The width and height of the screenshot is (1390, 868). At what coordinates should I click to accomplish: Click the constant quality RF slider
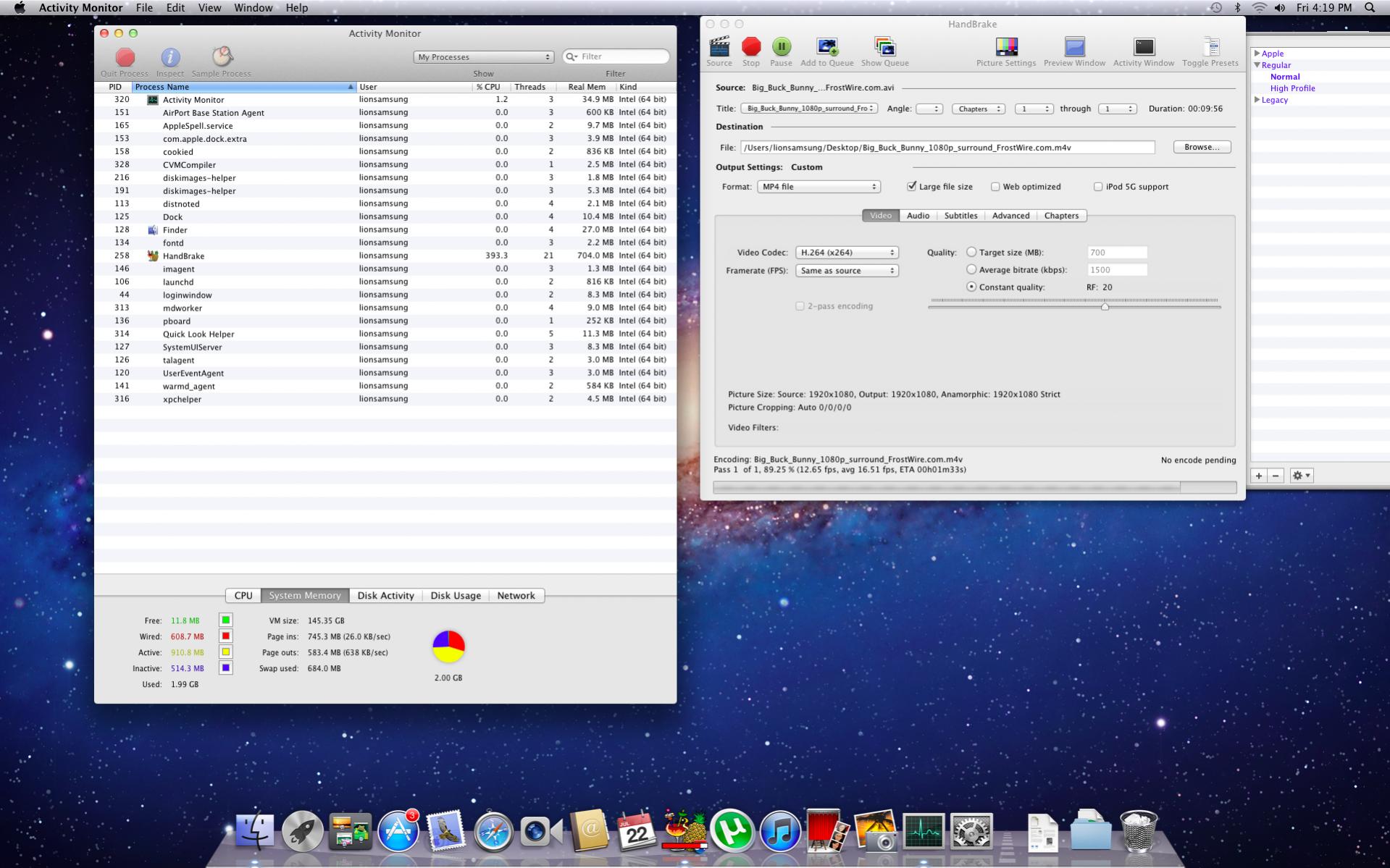[1105, 306]
